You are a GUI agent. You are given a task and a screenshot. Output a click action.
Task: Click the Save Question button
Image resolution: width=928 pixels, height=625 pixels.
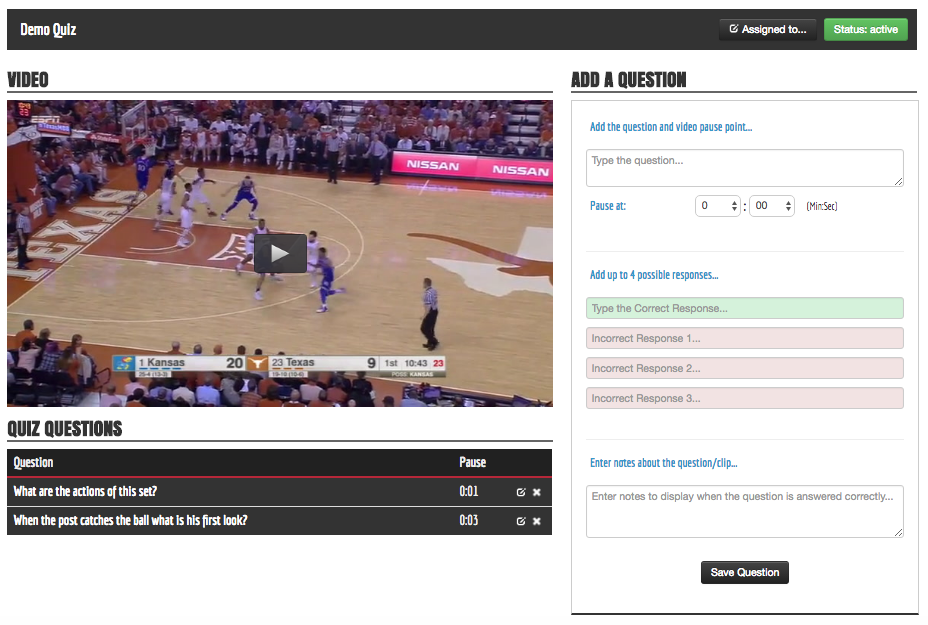pyautogui.click(x=744, y=573)
